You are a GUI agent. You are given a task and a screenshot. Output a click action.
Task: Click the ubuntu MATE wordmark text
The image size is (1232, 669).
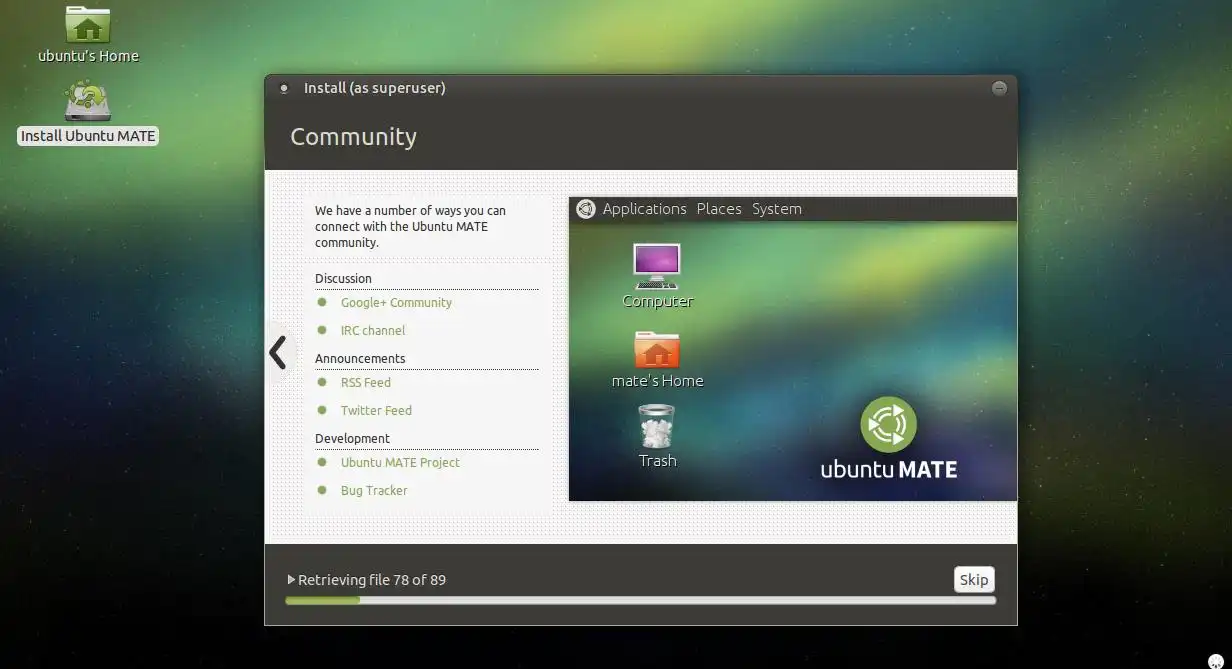tap(888, 469)
